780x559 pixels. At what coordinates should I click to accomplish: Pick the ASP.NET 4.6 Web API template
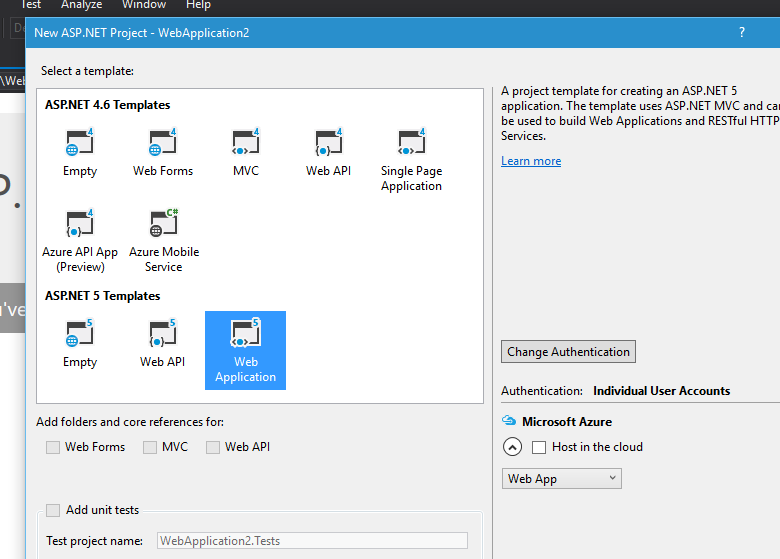click(x=328, y=144)
